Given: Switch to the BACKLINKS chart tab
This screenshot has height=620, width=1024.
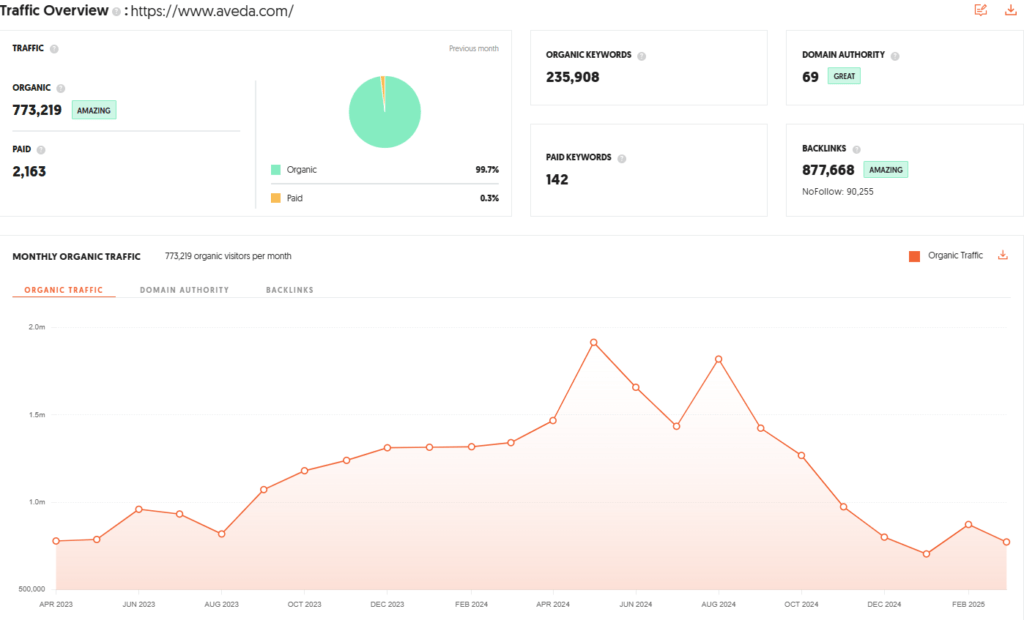Looking at the screenshot, I should pyautogui.click(x=289, y=290).
